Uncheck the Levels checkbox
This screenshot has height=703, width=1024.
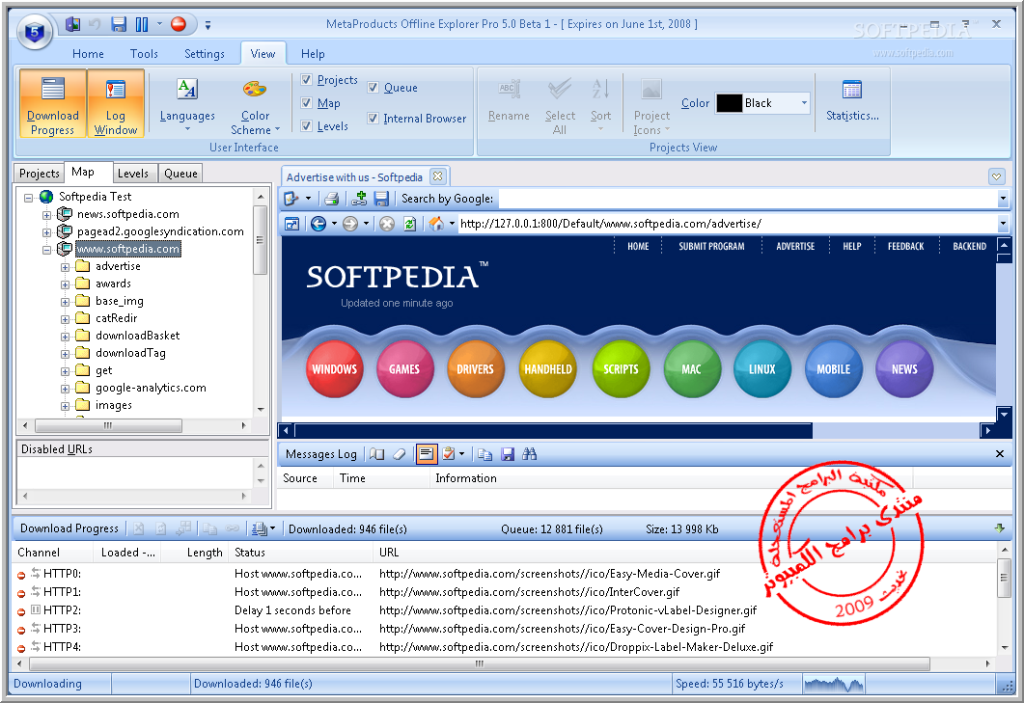[306, 125]
